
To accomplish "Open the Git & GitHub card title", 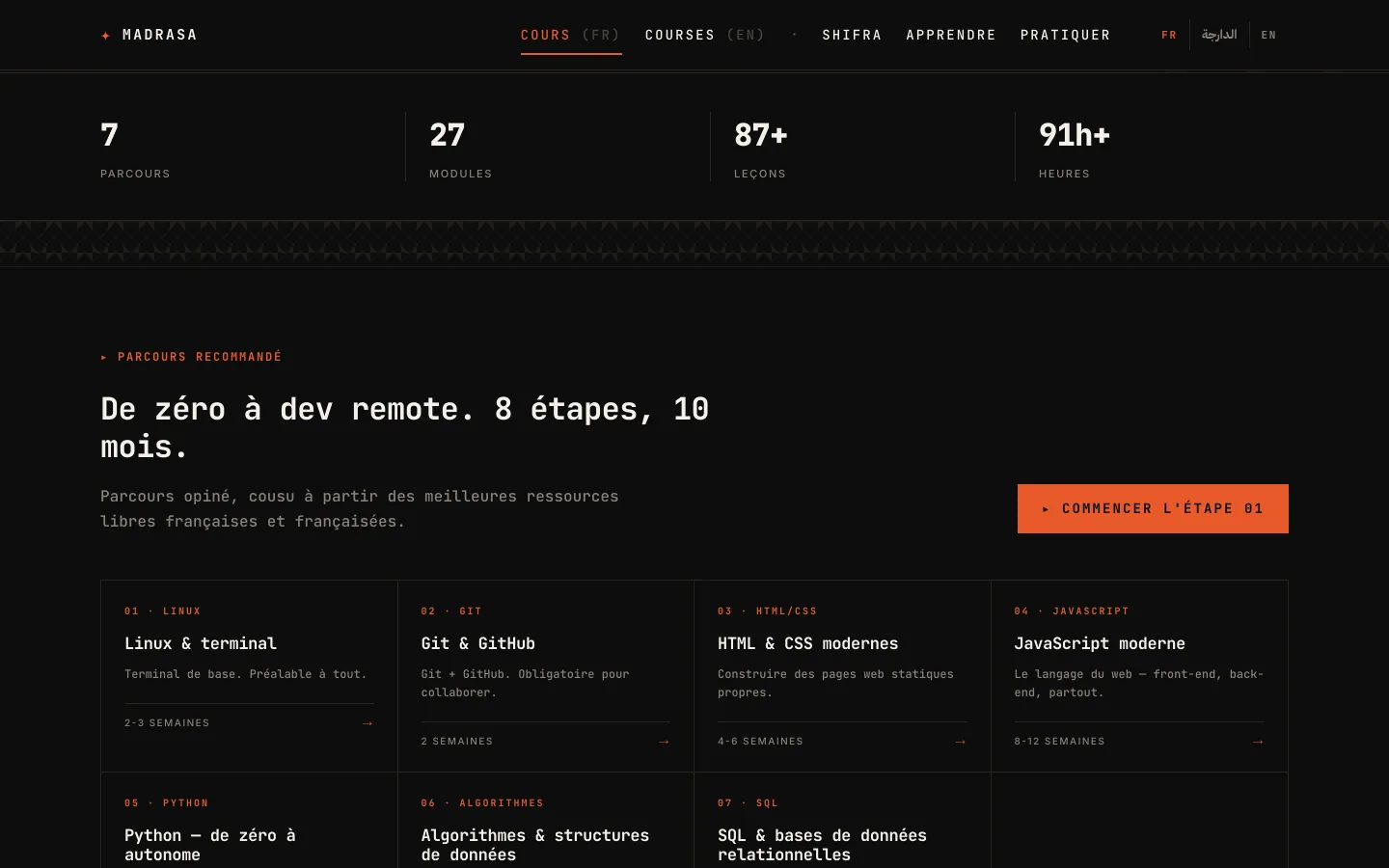I will tap(478, 643).
